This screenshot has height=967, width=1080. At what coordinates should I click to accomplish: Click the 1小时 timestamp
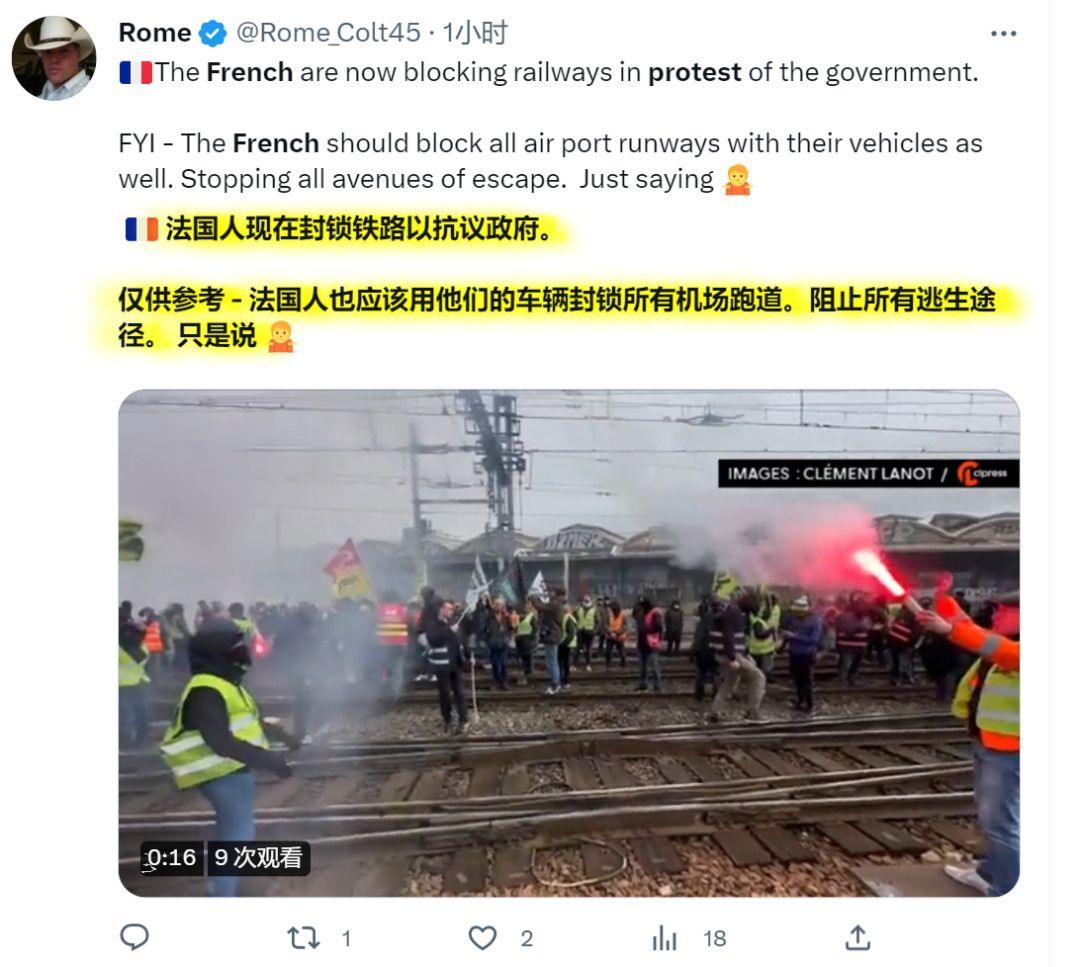[475, 32]
